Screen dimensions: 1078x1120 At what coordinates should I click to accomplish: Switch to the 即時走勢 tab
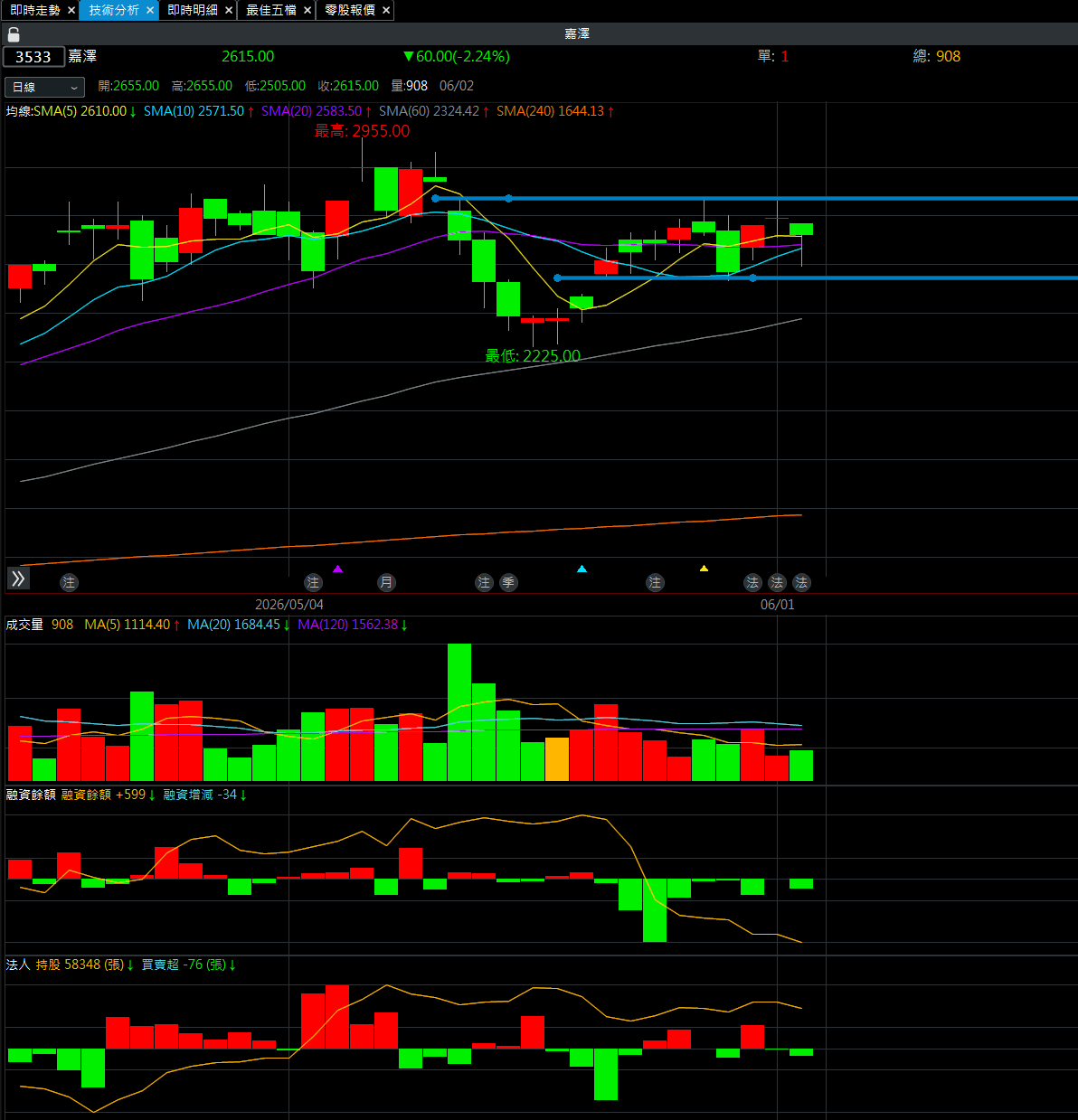35,10
